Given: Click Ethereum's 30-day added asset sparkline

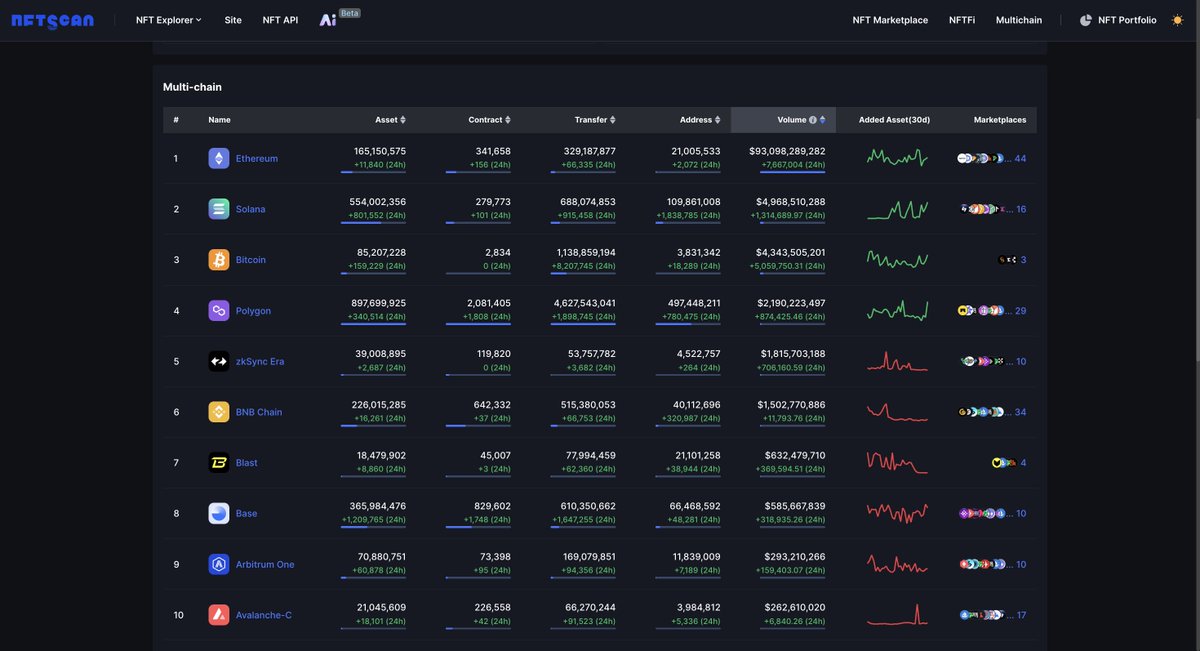Looking at the screenshot, I should point(897,157).
